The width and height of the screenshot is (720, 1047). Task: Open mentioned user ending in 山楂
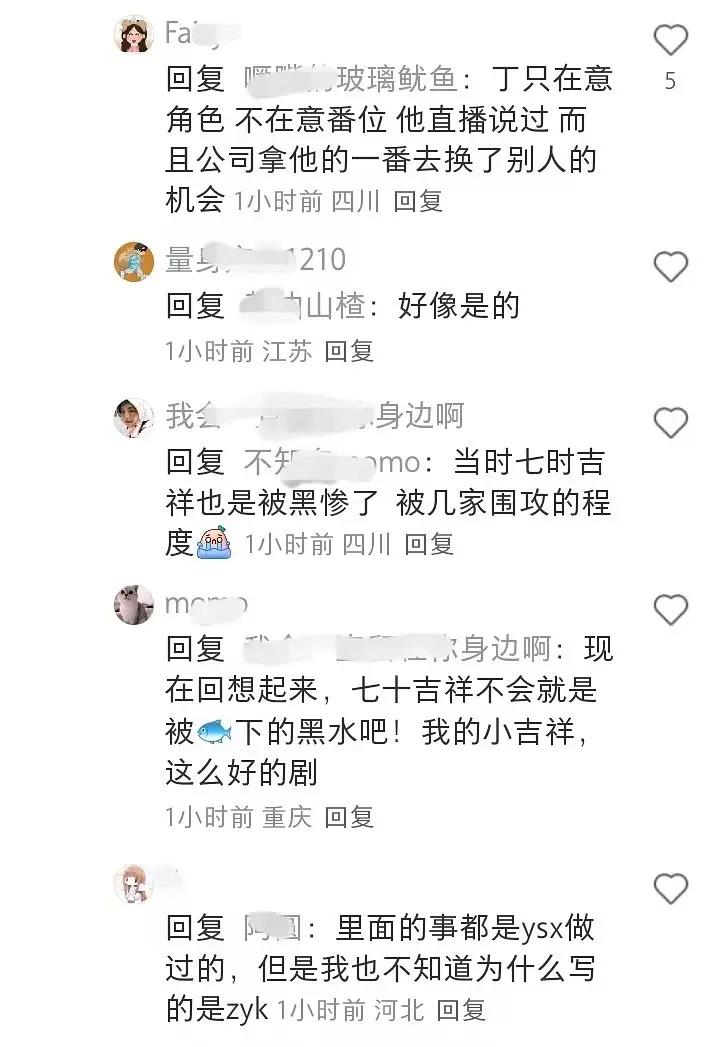tap(303, 306)
